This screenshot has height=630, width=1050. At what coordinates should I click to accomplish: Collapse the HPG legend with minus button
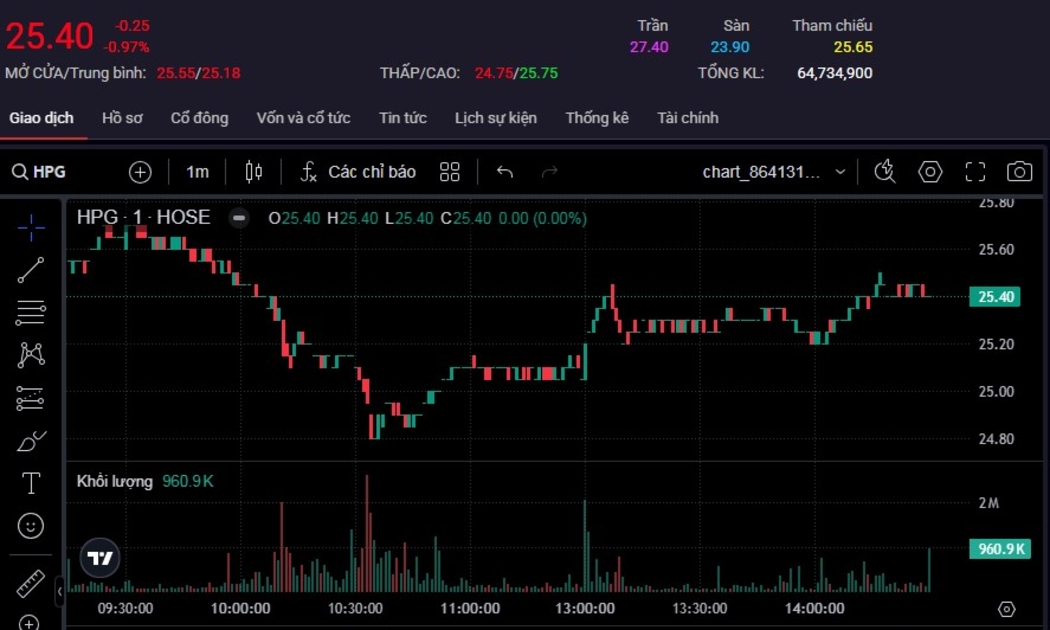click(239, 218)
